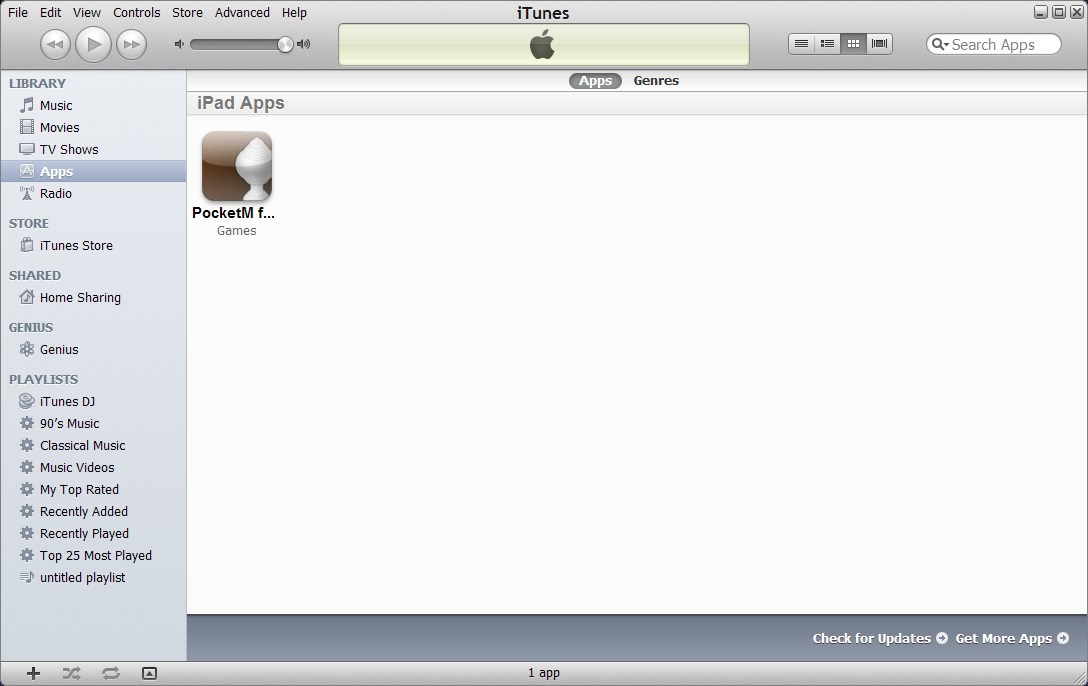Click the low-volume speaker icon
The image size is (1088, 686).
tap(179, 44)
